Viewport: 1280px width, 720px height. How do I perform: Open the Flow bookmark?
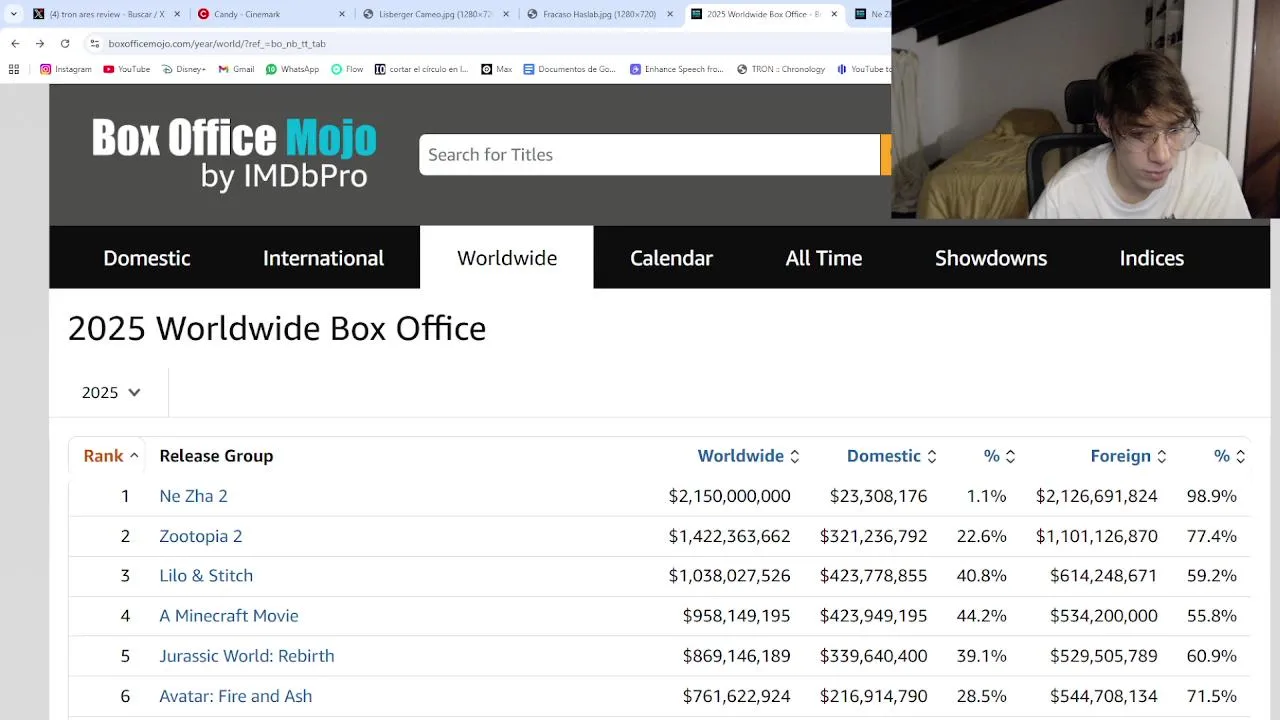coord(347,69)
